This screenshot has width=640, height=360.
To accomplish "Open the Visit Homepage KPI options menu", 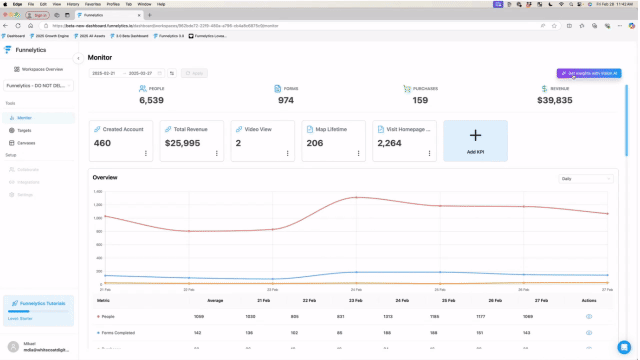I will tap(429, 153).
